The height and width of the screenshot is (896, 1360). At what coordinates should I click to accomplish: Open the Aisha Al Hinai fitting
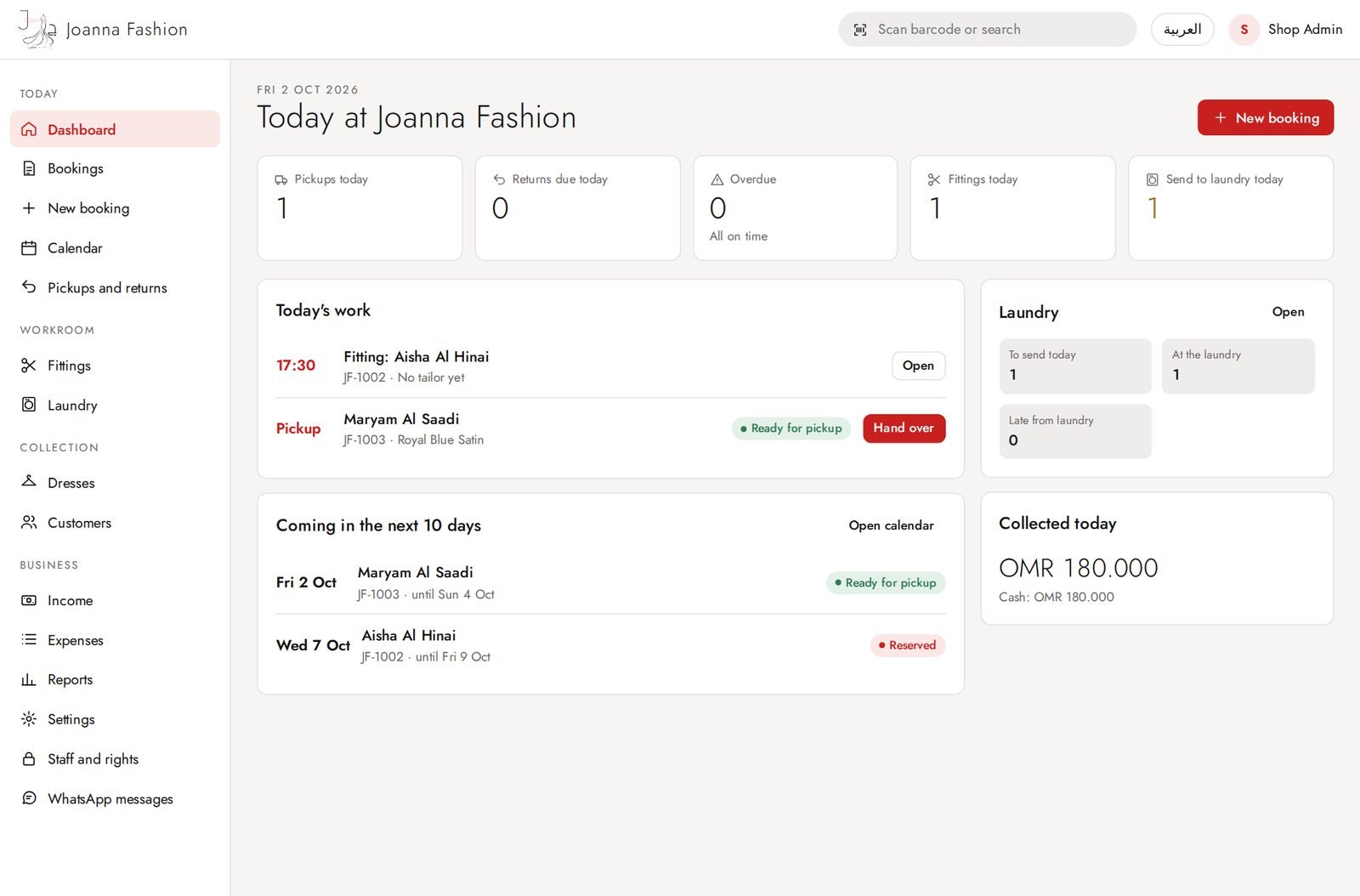pyautogui.click(x=918, y=366)
